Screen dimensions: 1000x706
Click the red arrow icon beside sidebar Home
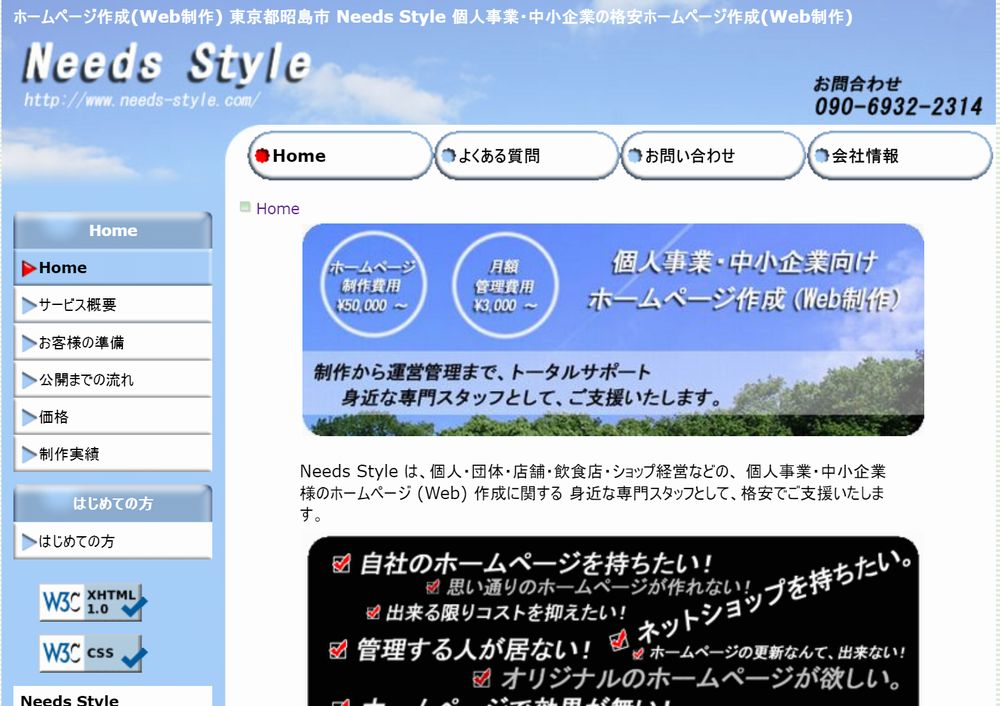click(28, 268)
